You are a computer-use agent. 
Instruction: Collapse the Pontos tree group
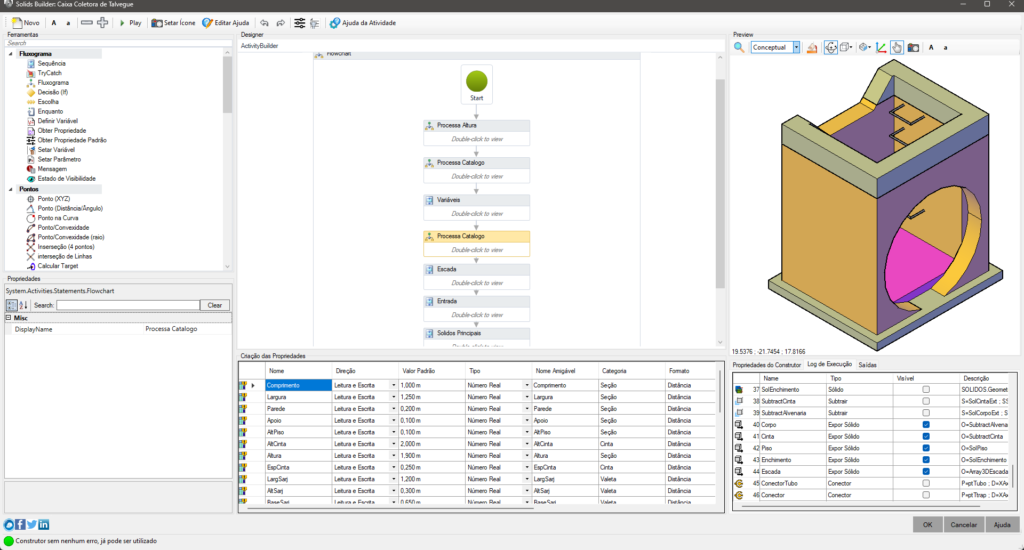[11, 189]
